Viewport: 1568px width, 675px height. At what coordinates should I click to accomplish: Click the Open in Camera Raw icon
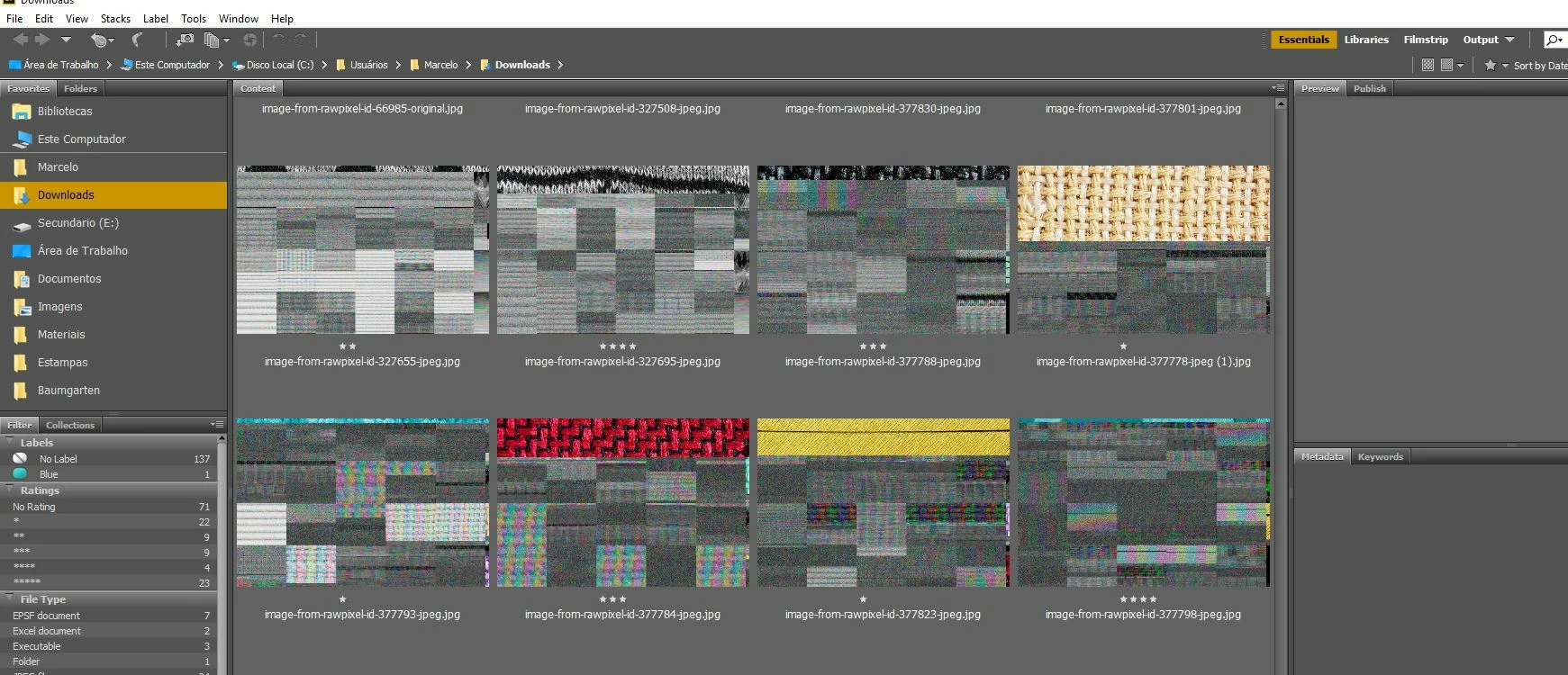pyautogui.click(x=249, y=40)
